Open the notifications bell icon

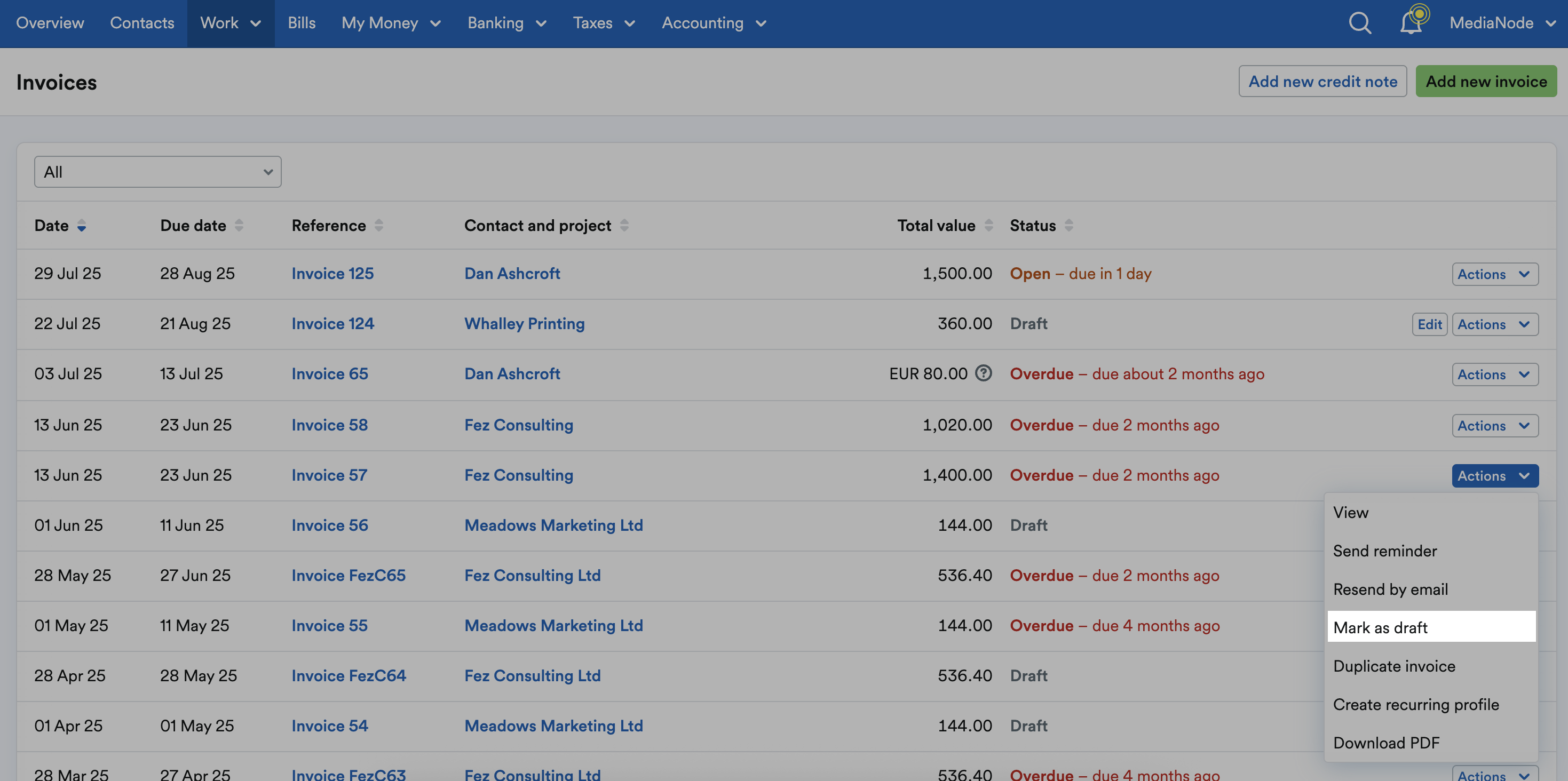1411,22
